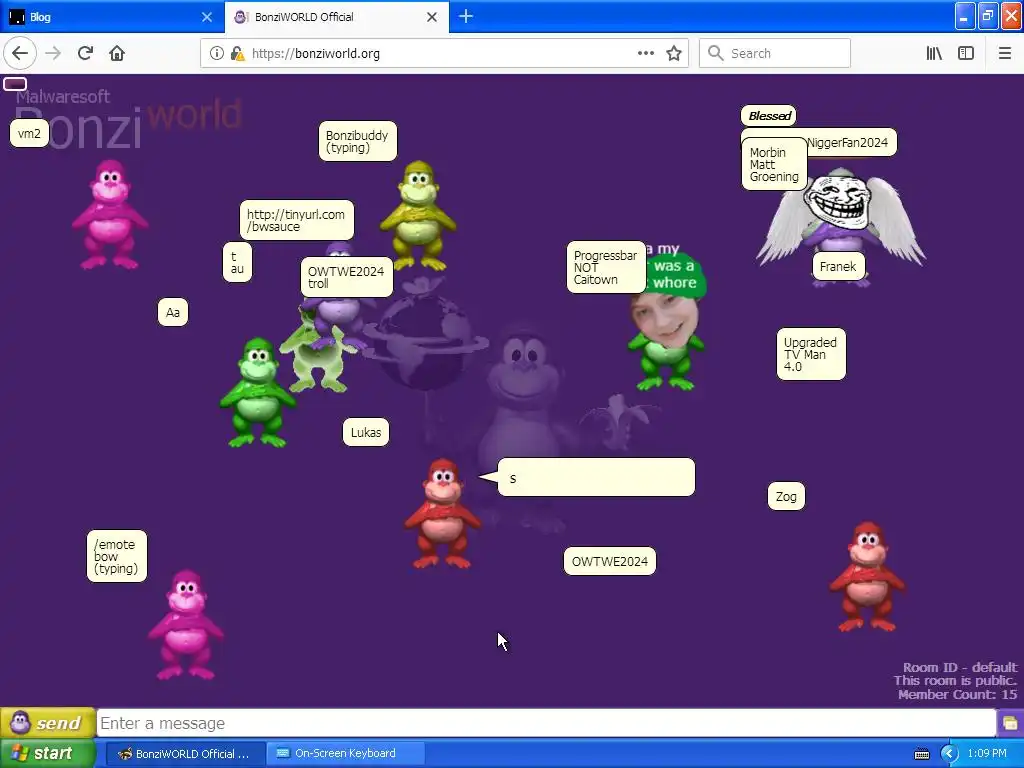Screen dimensions: 1024x768
Task: Open the browser home page icon
Action: tap(117, 53)
